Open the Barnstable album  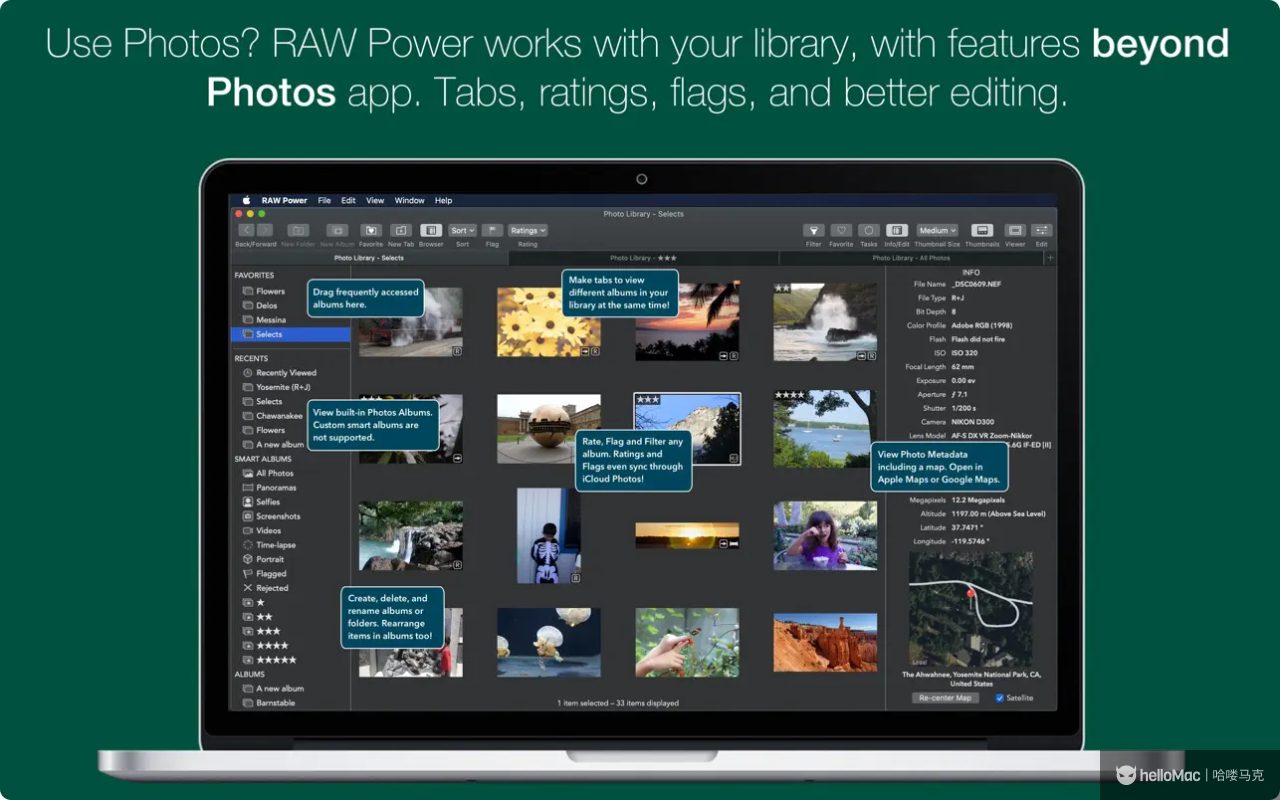tap(268, 703)
